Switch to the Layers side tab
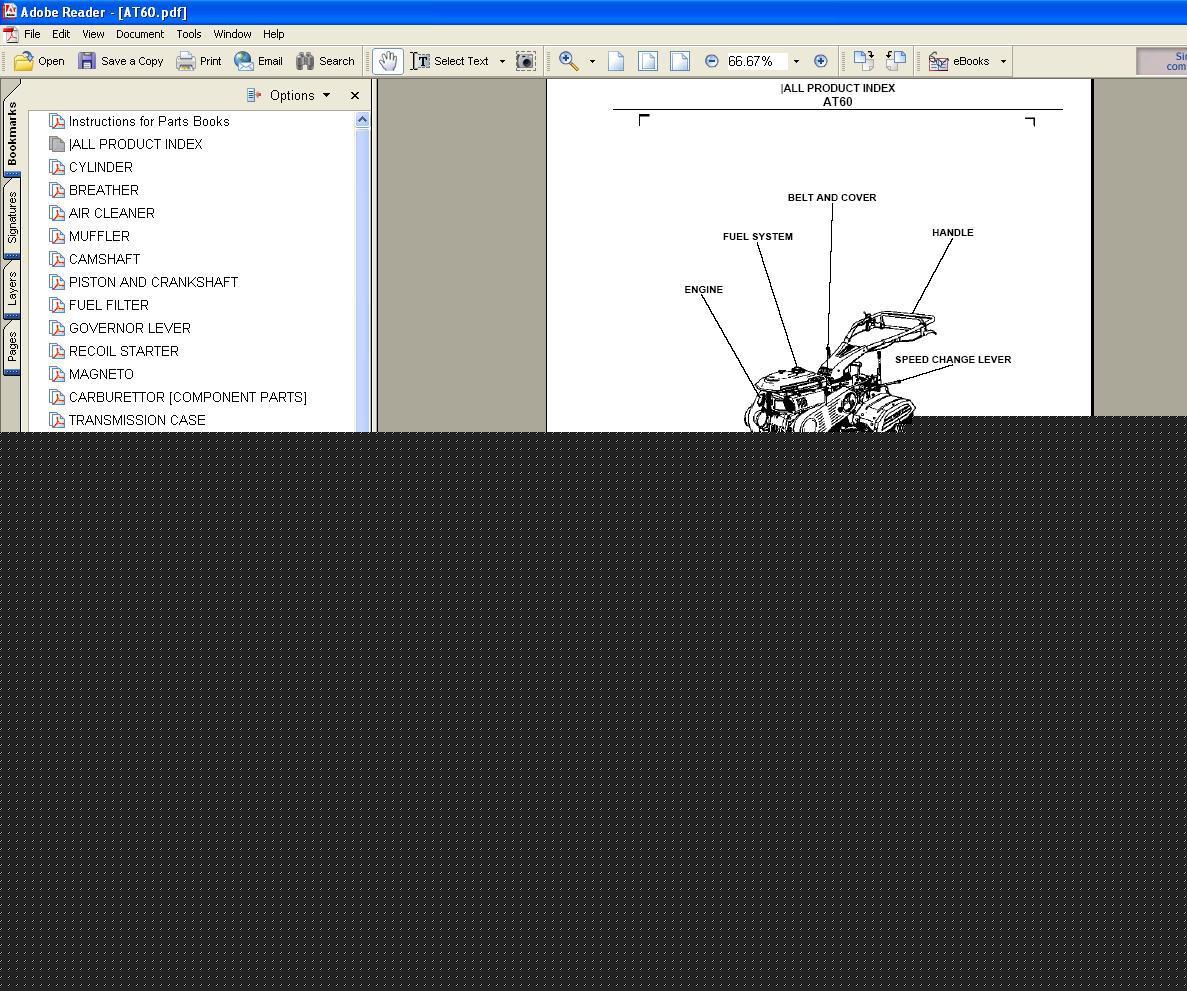 pos(12,289)
